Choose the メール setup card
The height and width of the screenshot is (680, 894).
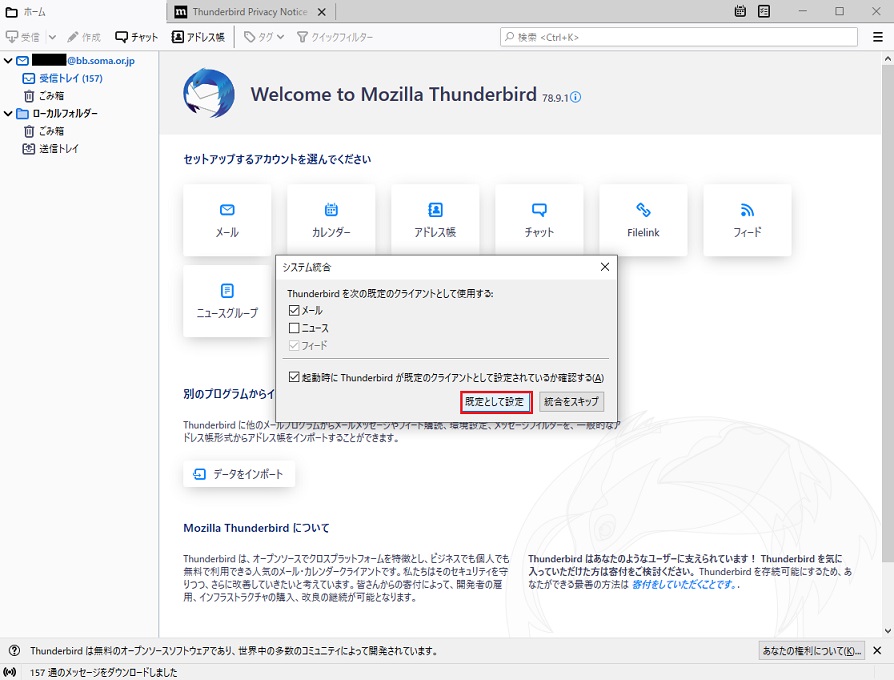[x=227, y=220]
